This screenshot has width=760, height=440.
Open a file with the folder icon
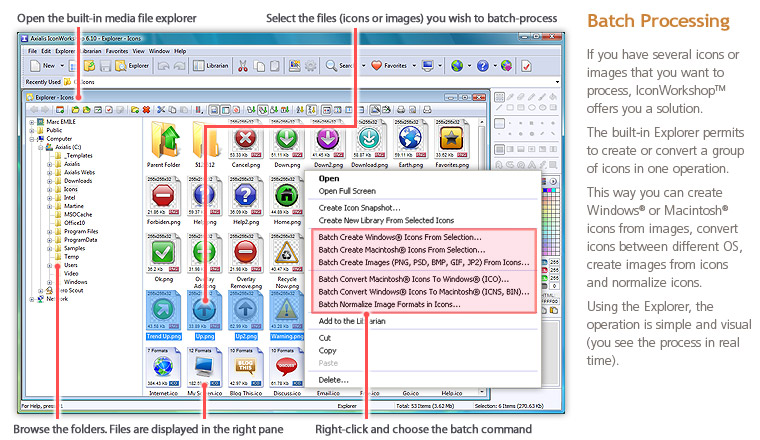(x=89, y=66)
